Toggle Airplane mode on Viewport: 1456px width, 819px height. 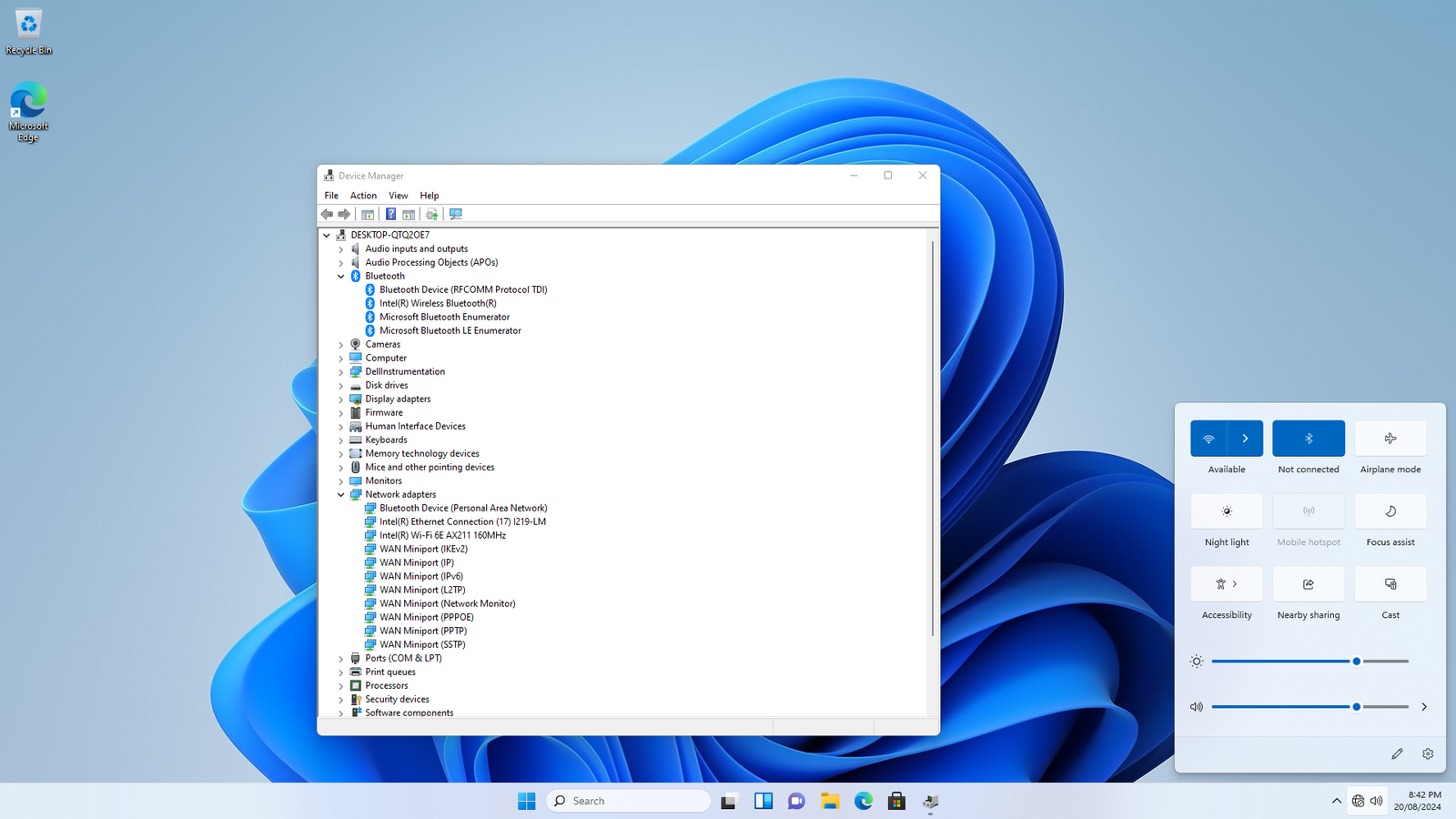(1390, 439)
